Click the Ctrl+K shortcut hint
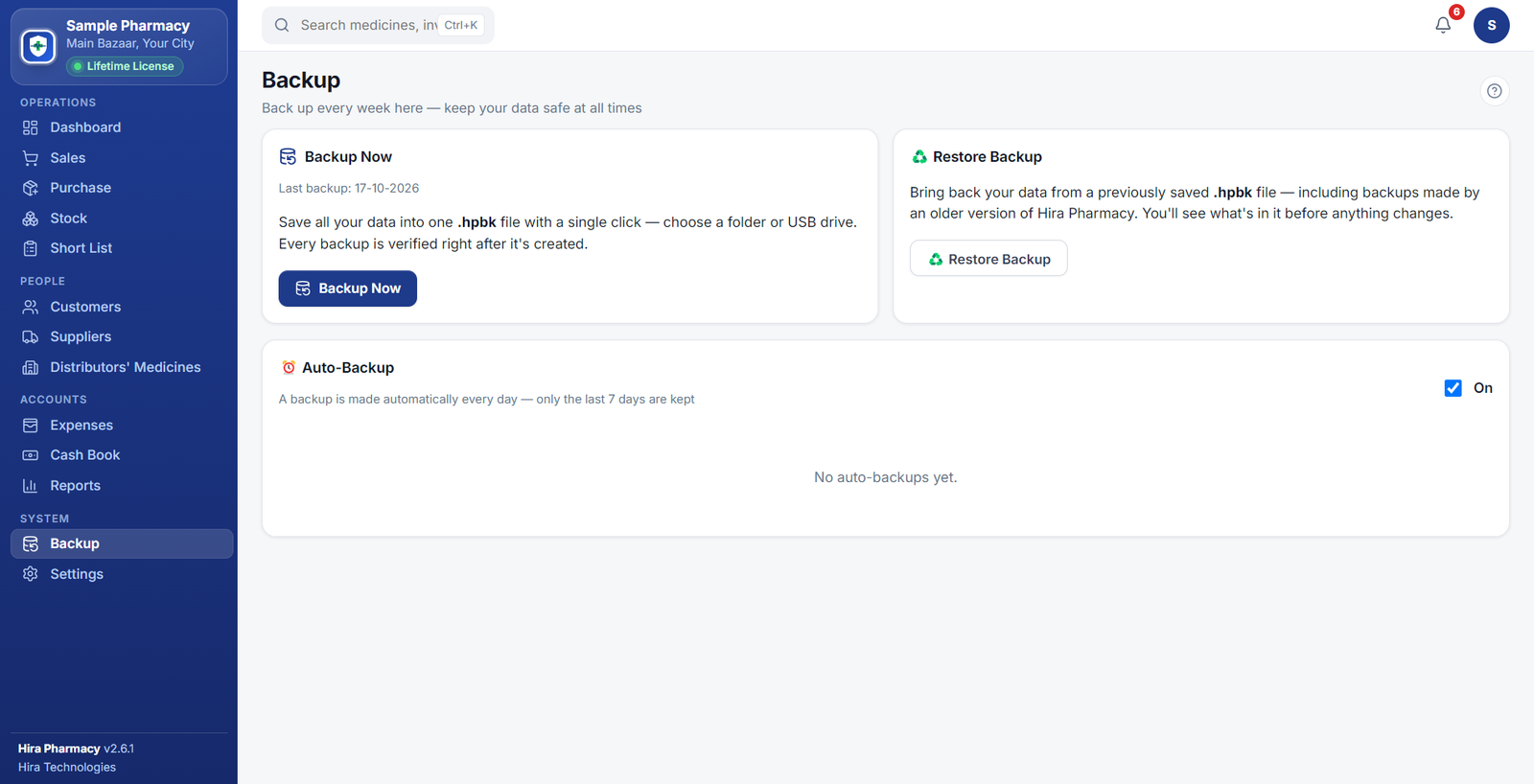The height and width of the screenshot is (784, 1534). coord(460,25)
